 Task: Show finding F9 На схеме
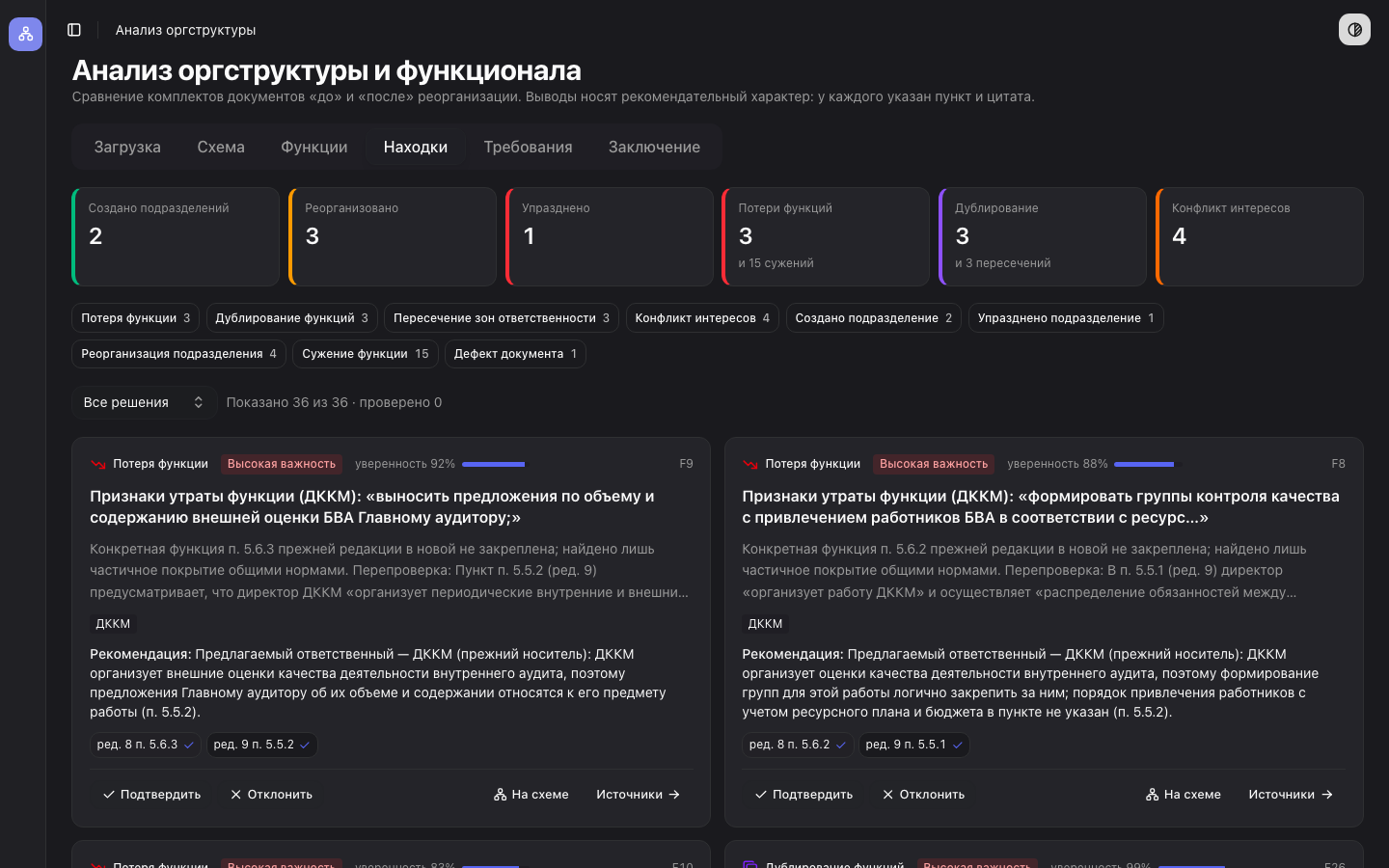(x=531, y=795)
